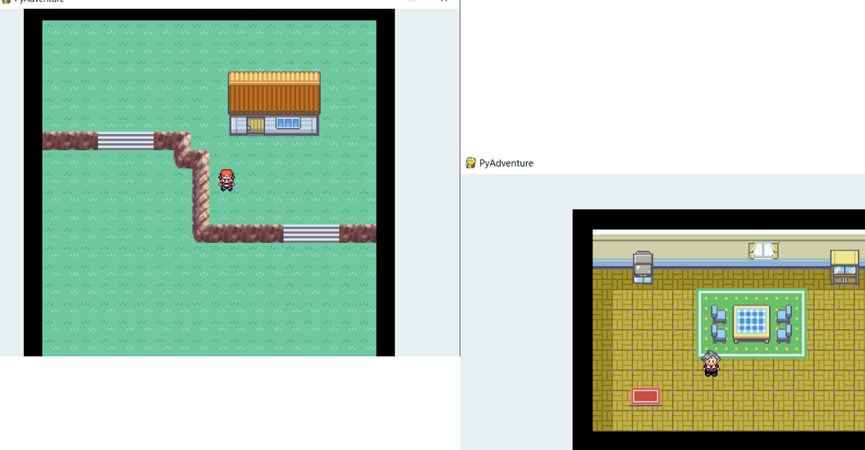
Task: Click the gray refrigerator against the wall
Action: click(643, 267)
